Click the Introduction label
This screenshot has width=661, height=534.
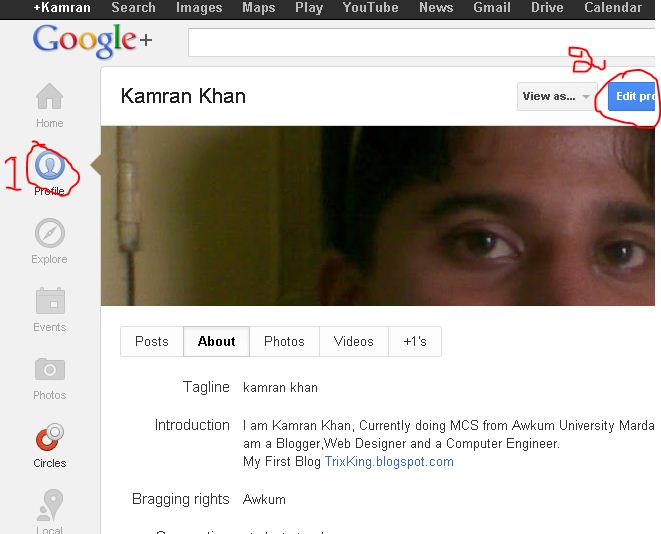pyautogui.click(x=192, y=425)
